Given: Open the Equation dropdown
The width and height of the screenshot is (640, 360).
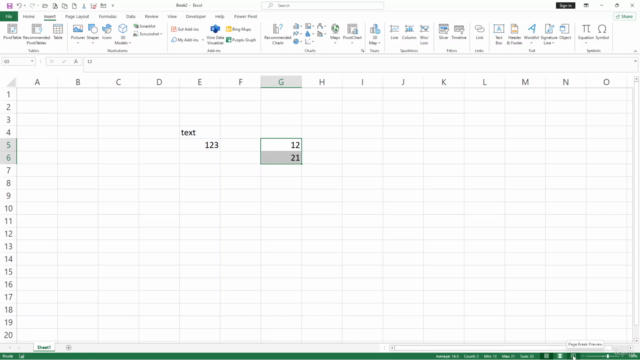Looking at the screenshot, I should [x=586, y=33].
